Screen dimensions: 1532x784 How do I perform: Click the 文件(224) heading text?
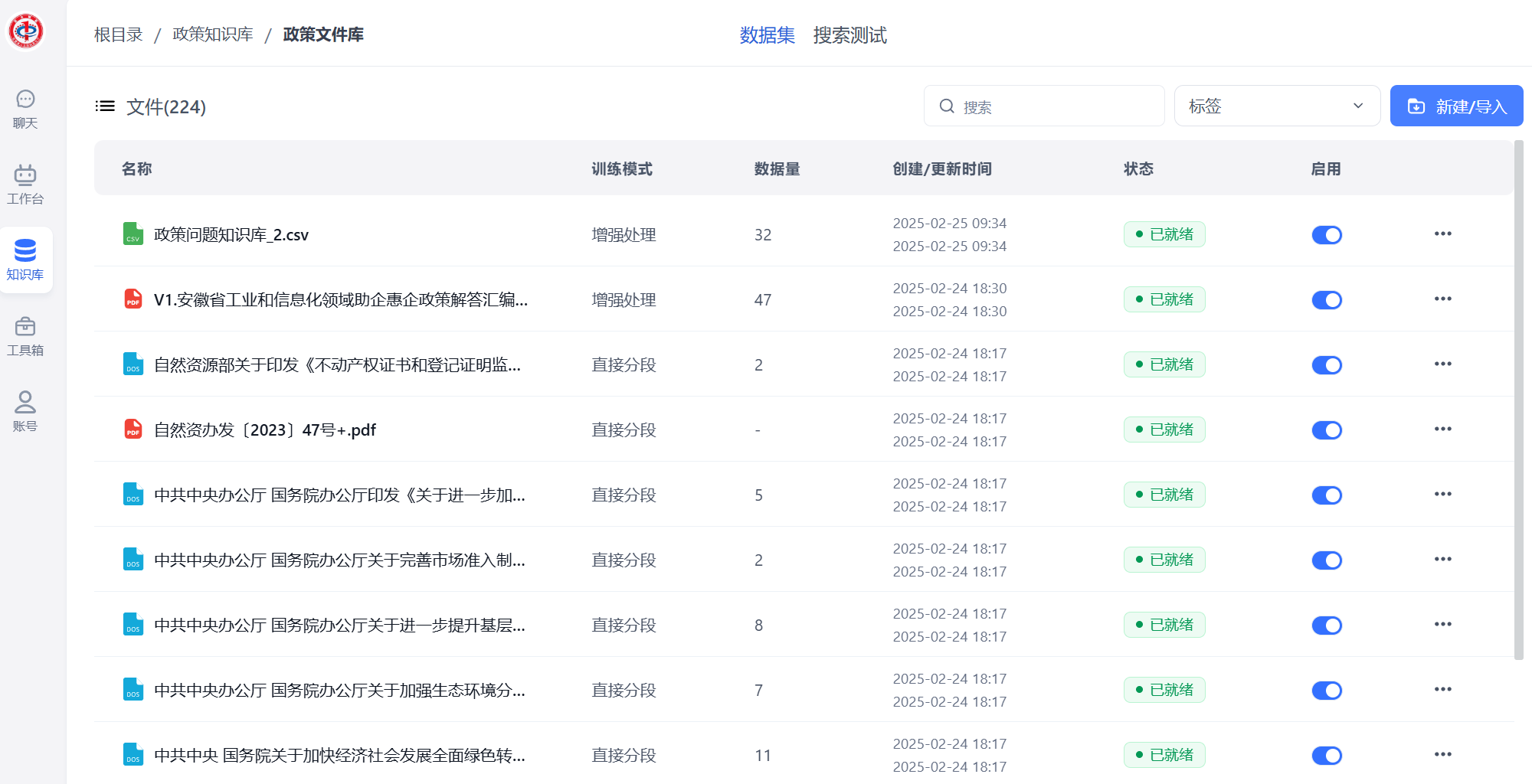[x=166, y=106]
